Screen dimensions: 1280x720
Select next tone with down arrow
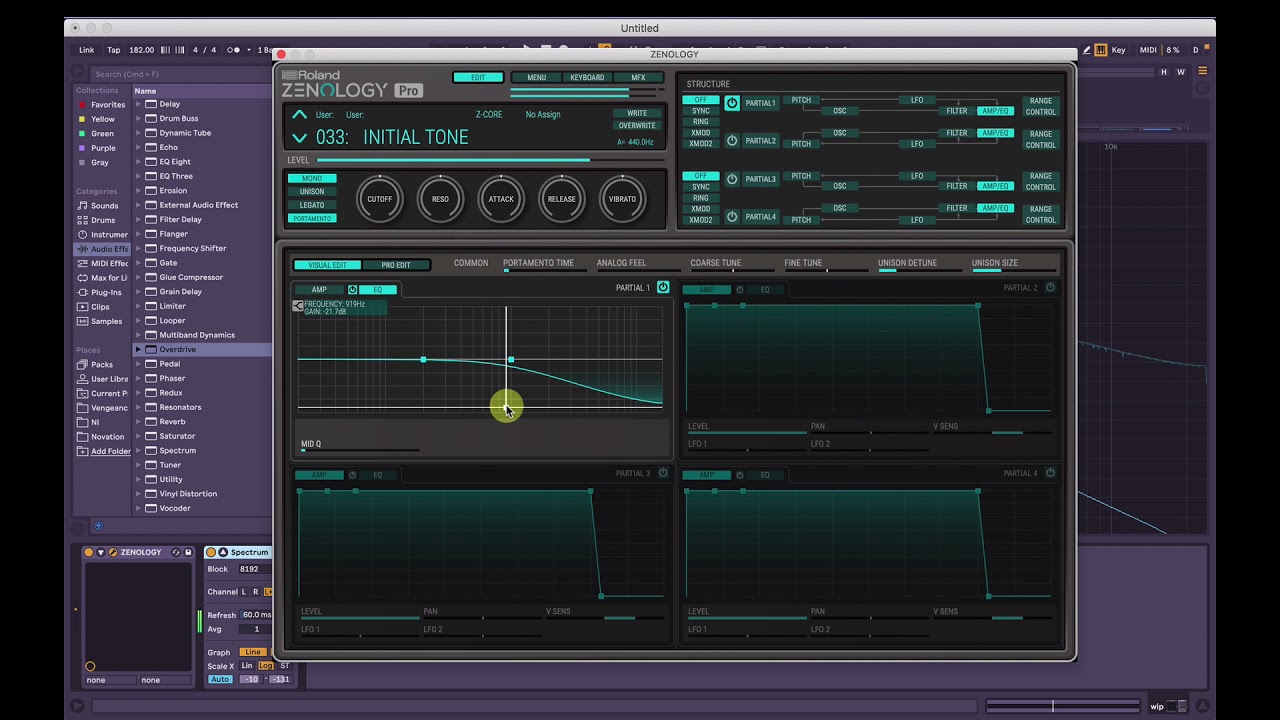(x=299, y=138)
